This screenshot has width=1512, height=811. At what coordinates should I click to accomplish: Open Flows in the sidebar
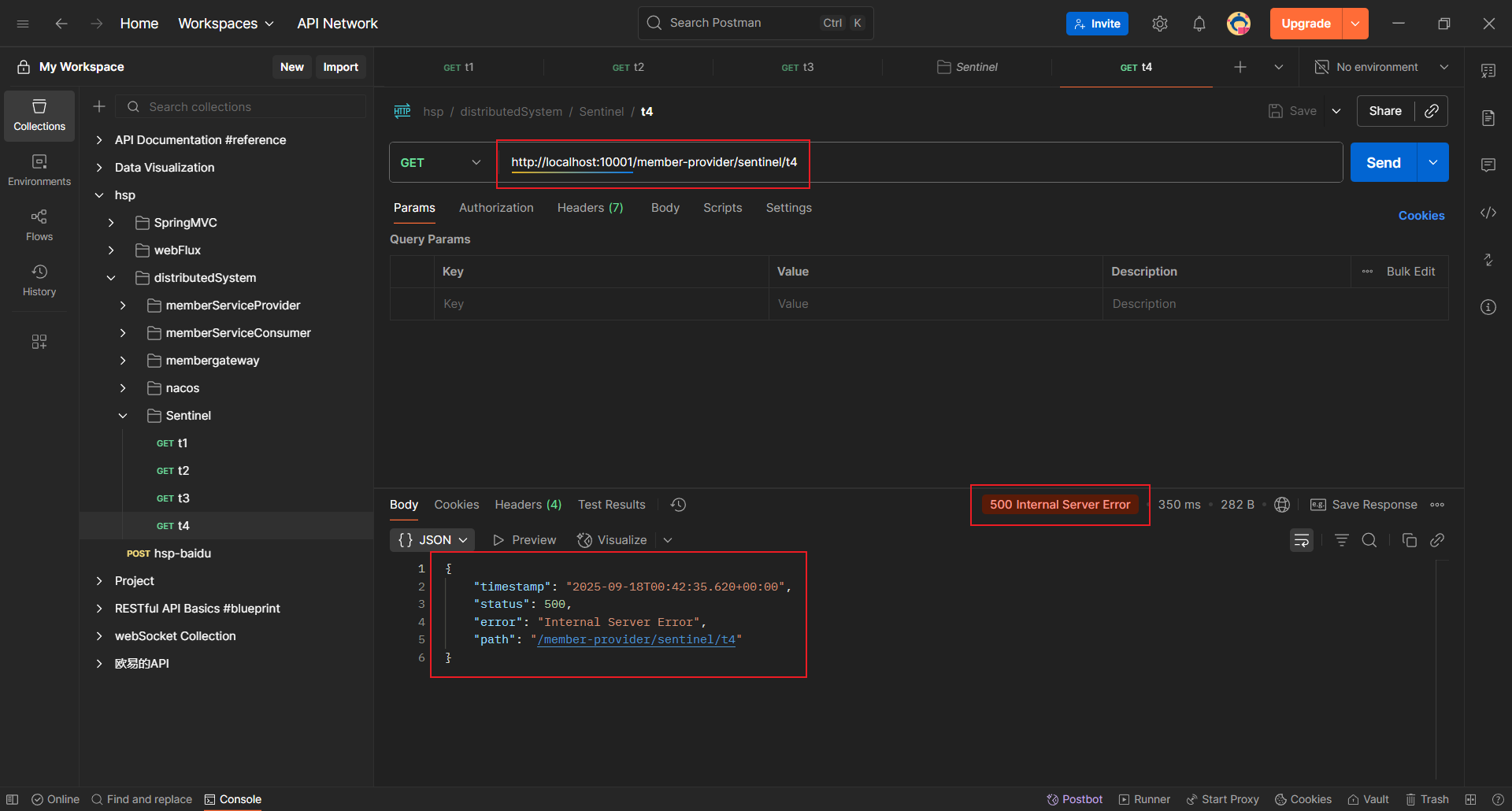coord(39,224)
